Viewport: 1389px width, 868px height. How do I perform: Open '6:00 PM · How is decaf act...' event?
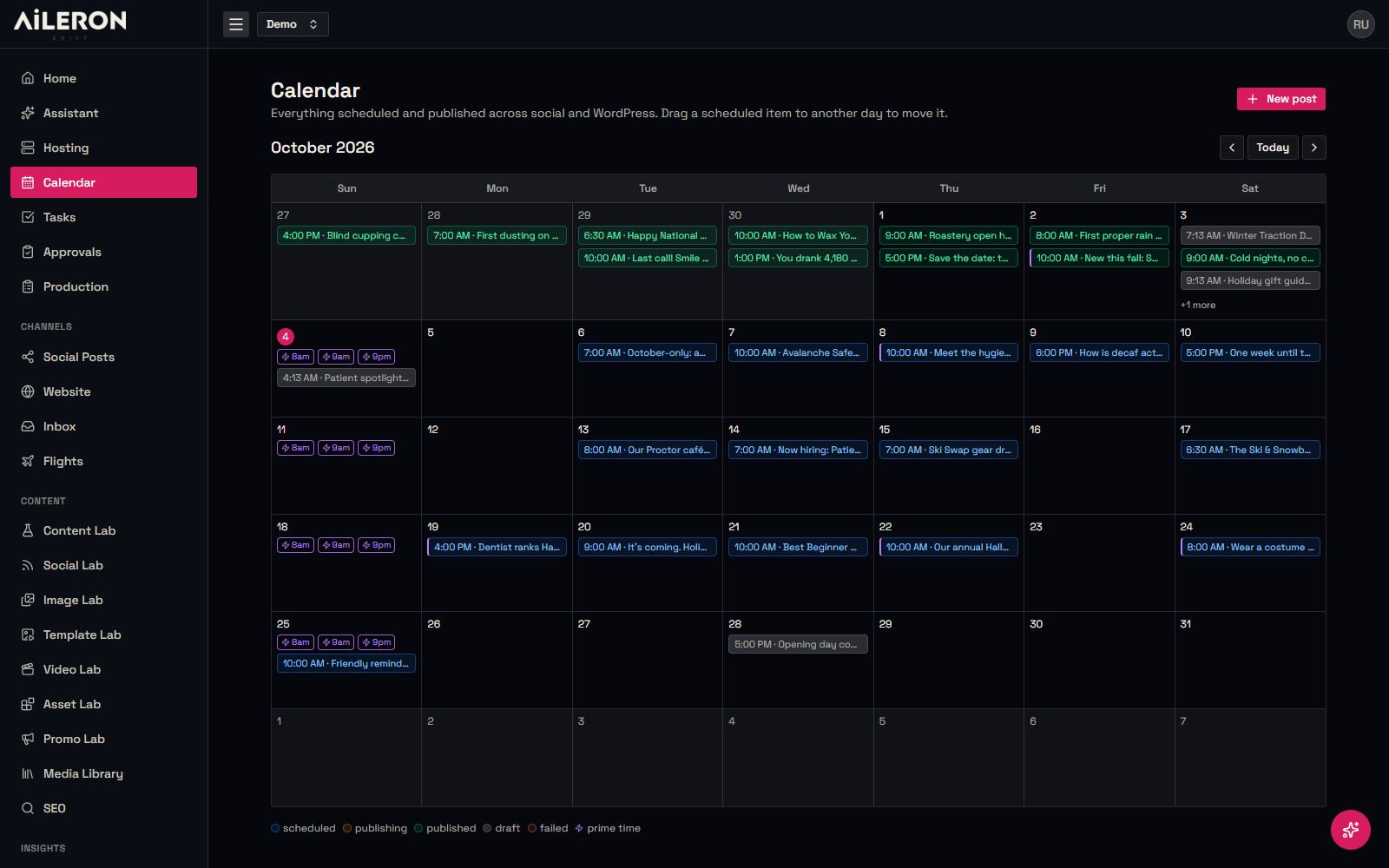[x=1099, y=352]
